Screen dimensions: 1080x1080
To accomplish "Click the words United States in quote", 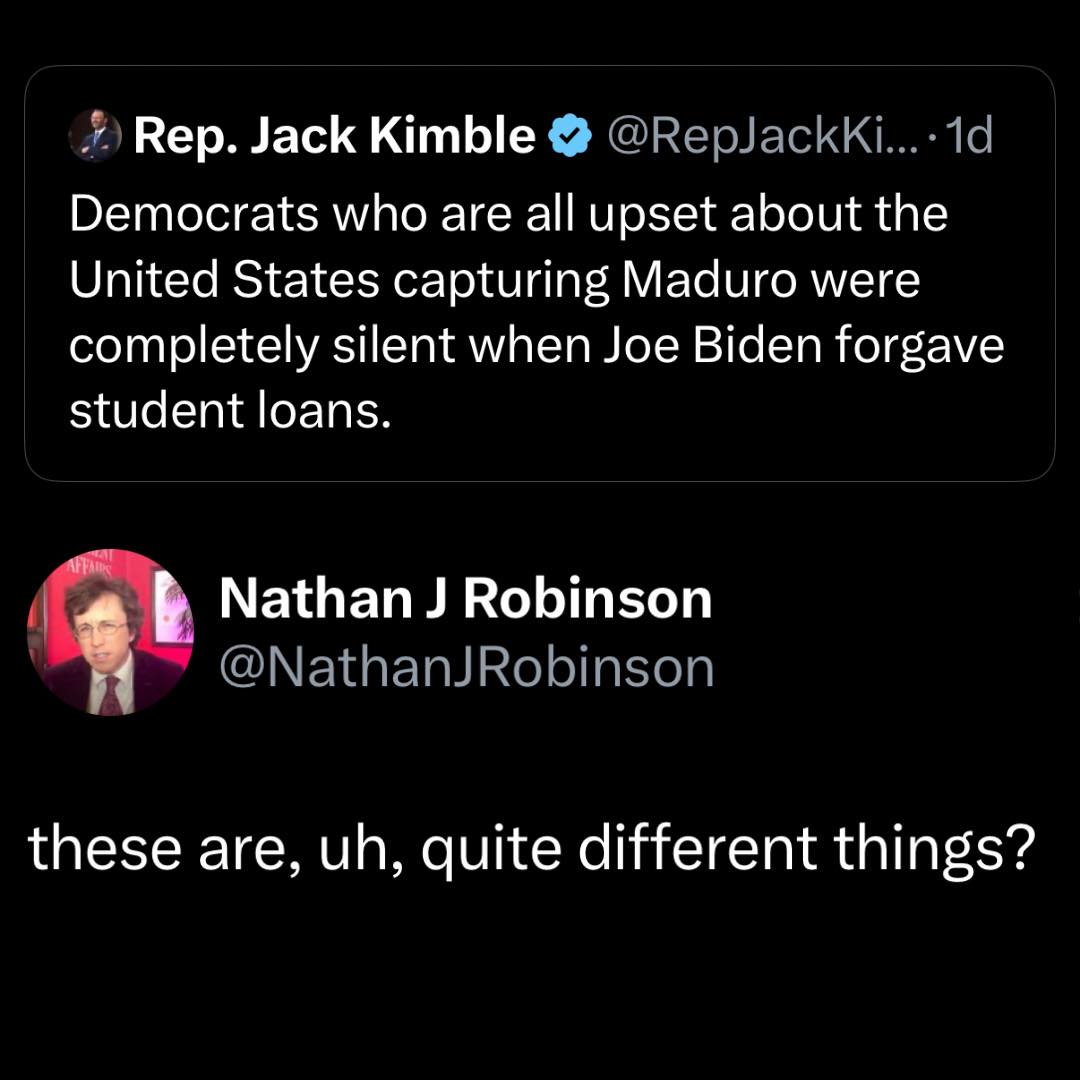I will (x=224, y=281).
